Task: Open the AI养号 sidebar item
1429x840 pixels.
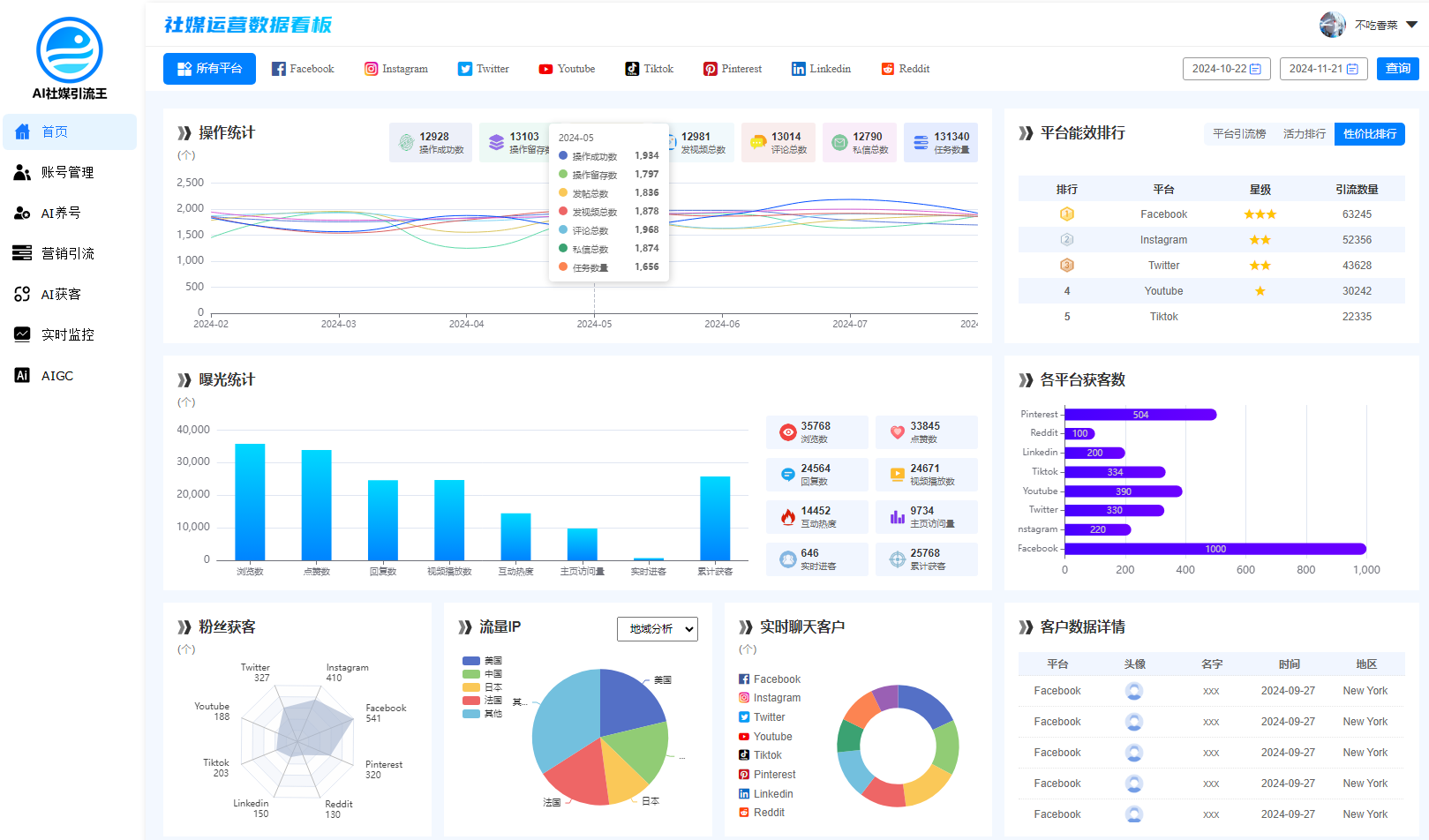Action: coord(70,213)
